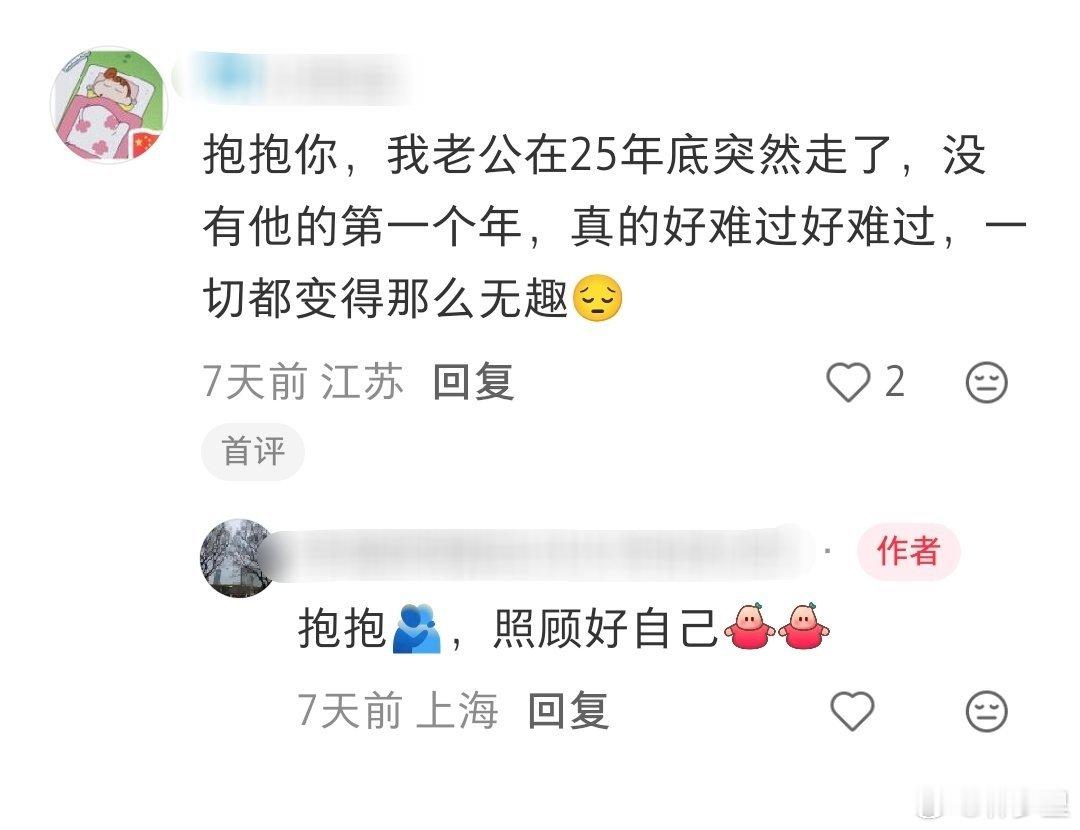This screenshot has width=1080, height=830.
Task: Click the 7天前 上海 timestamp
Action: click(398, 711)
